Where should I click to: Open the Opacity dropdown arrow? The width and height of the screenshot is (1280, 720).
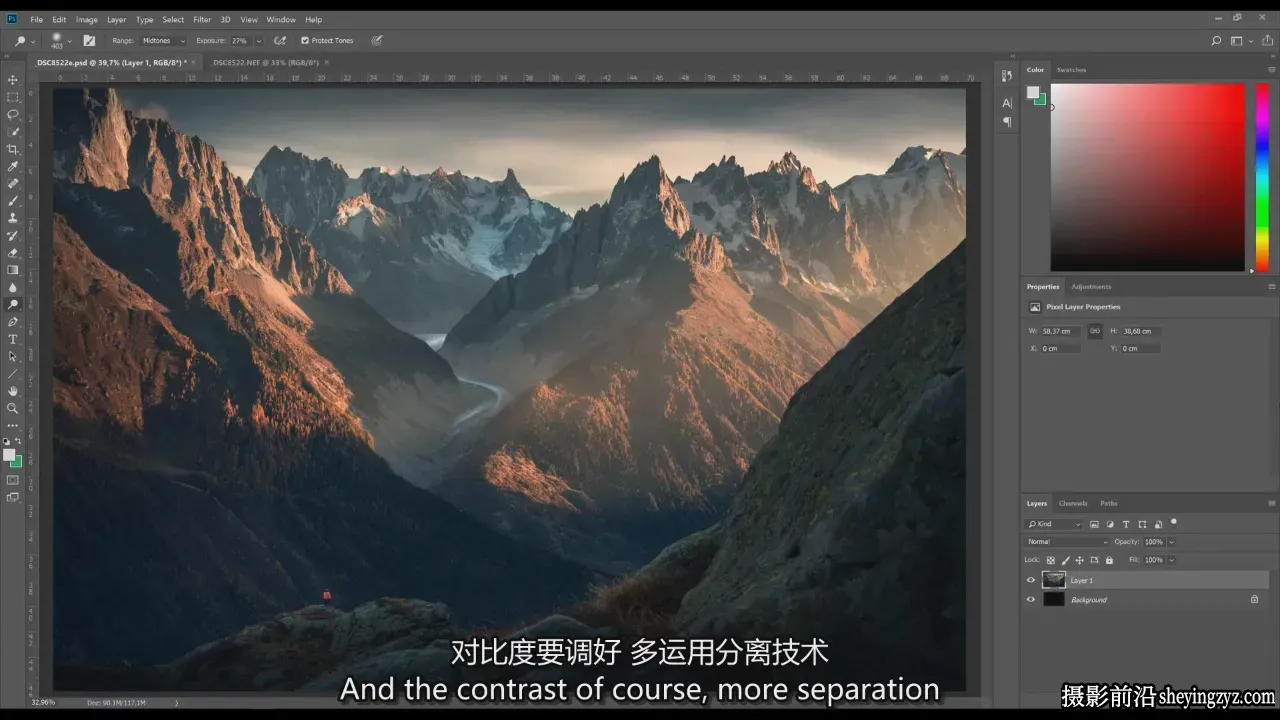click(1171, 542)
